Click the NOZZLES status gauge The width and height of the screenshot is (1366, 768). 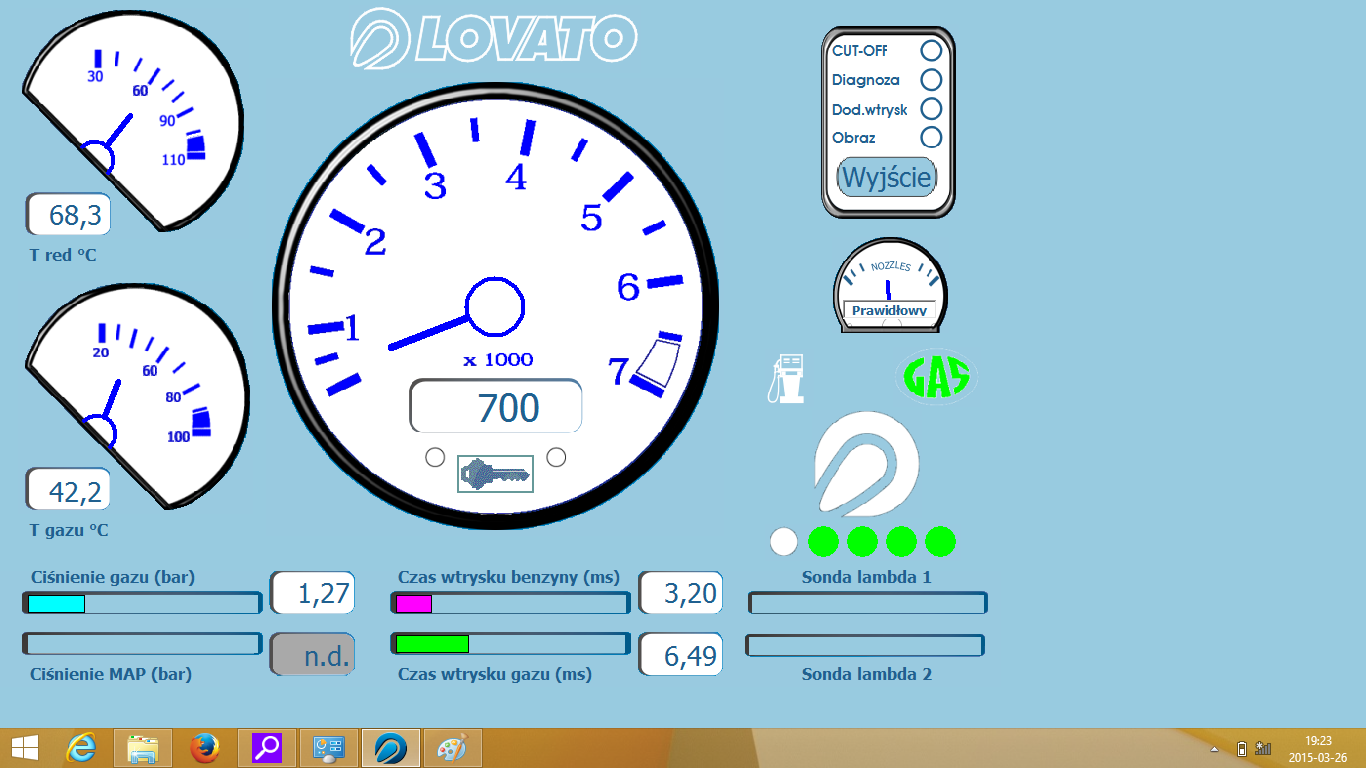890,285
